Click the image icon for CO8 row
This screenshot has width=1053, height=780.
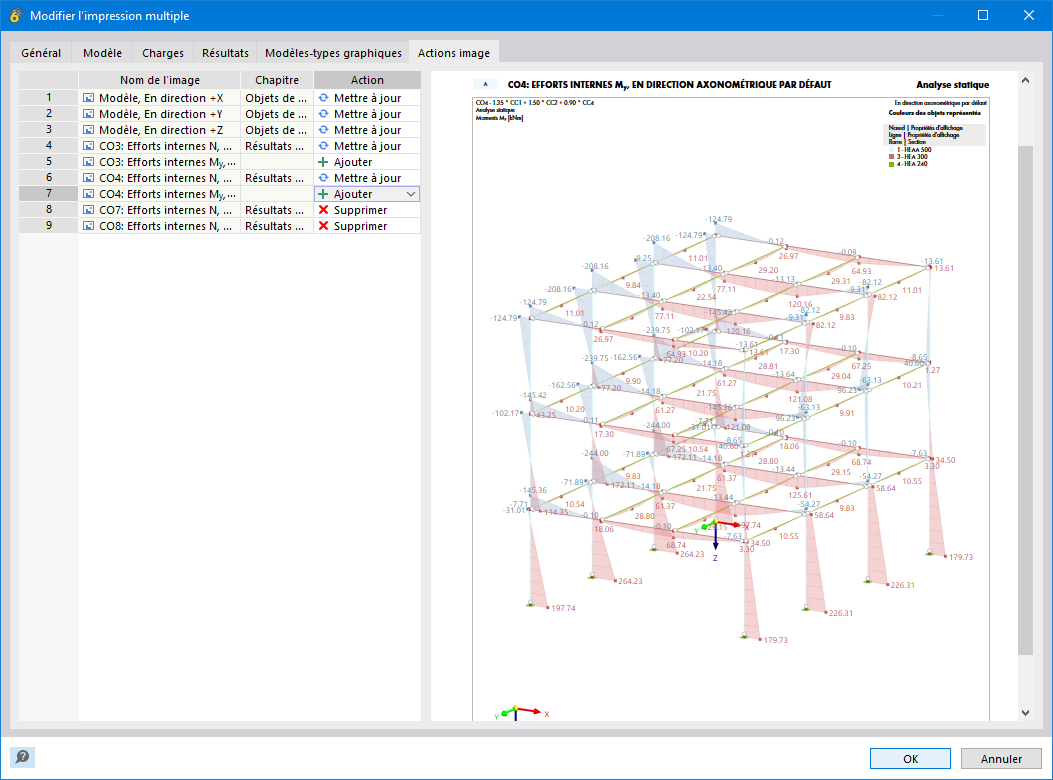click(x=88, y=226)
